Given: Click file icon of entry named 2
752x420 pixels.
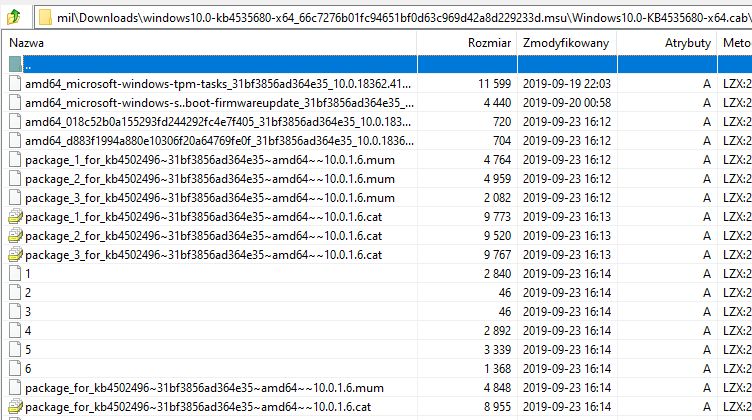Looking at the screenshot, I should click(x=15, y=292).
